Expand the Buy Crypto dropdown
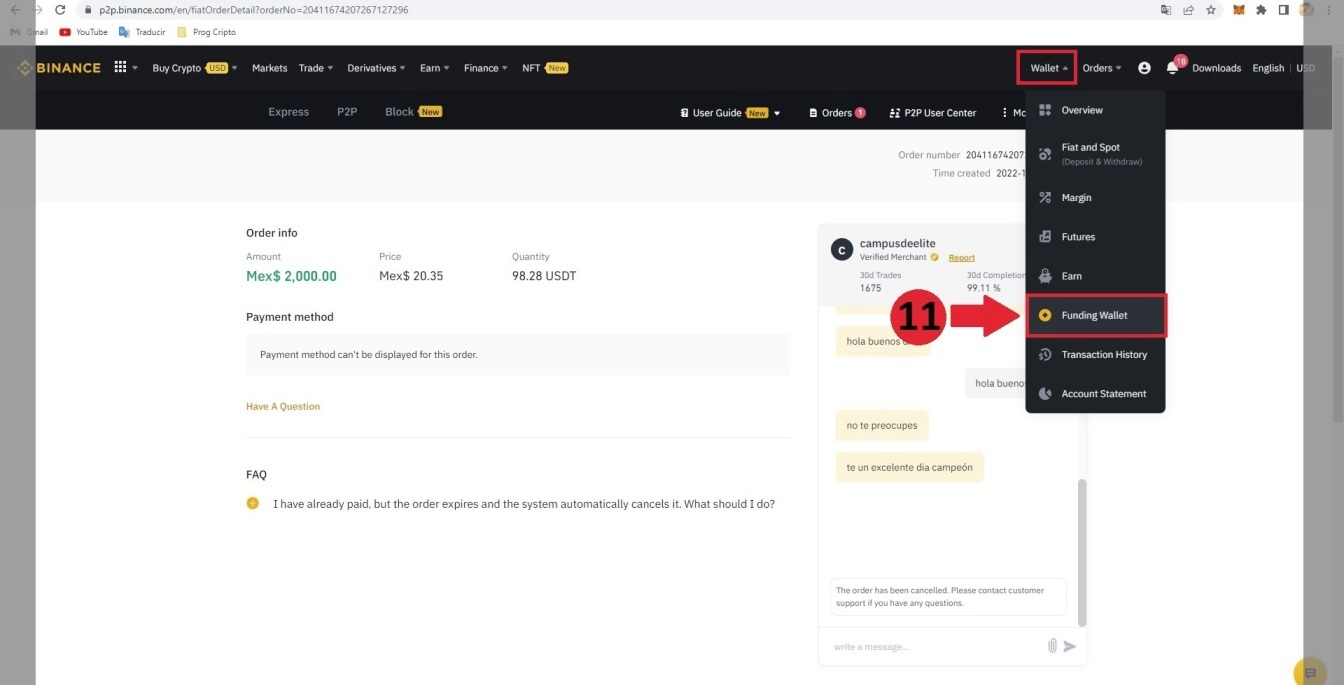The height and width of the screenshot is (685, 1344). tap(194, 68)
